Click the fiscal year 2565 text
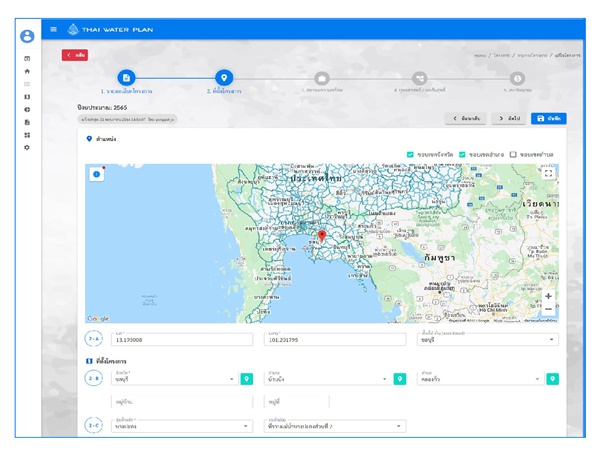Viewport: 600px width, 450px height. [x=102, y=108]
